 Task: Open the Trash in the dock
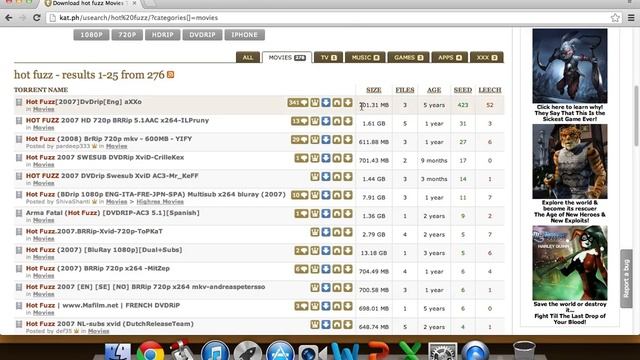[524, 351]
